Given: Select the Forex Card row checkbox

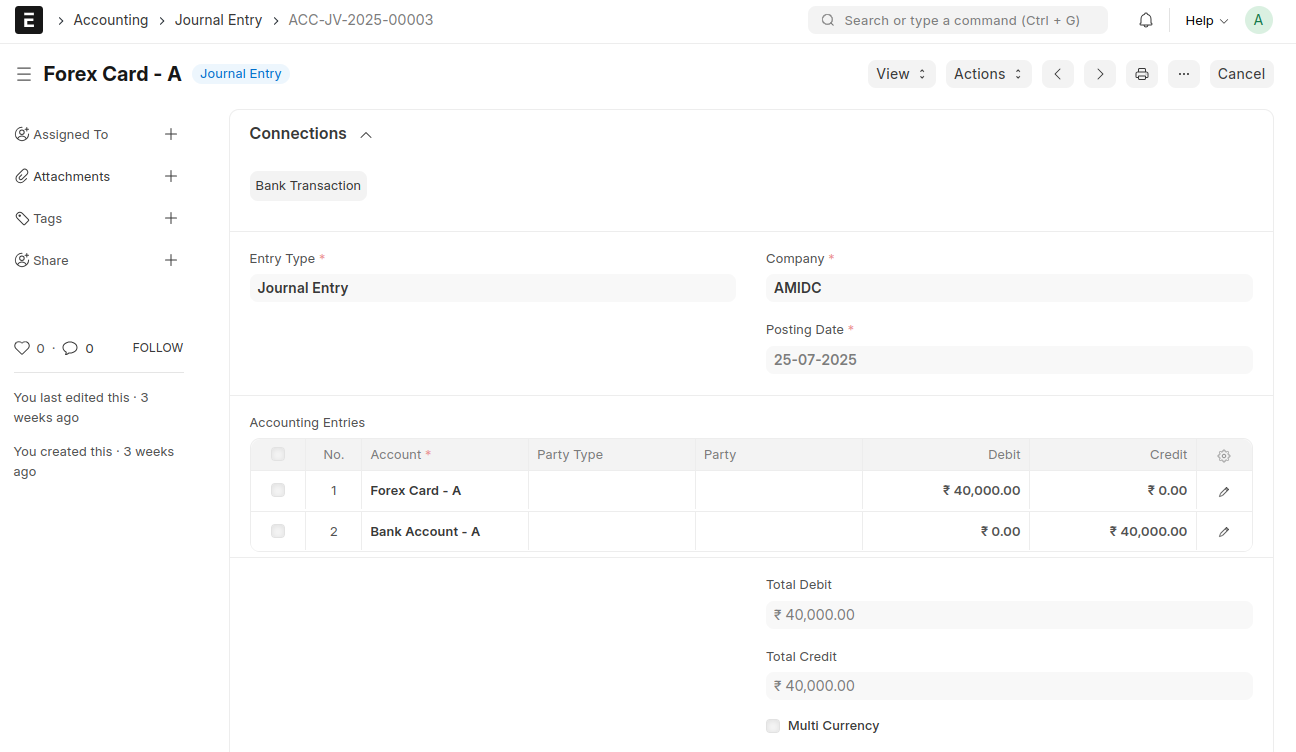Looking at the screenshot, I should [278, 490].
